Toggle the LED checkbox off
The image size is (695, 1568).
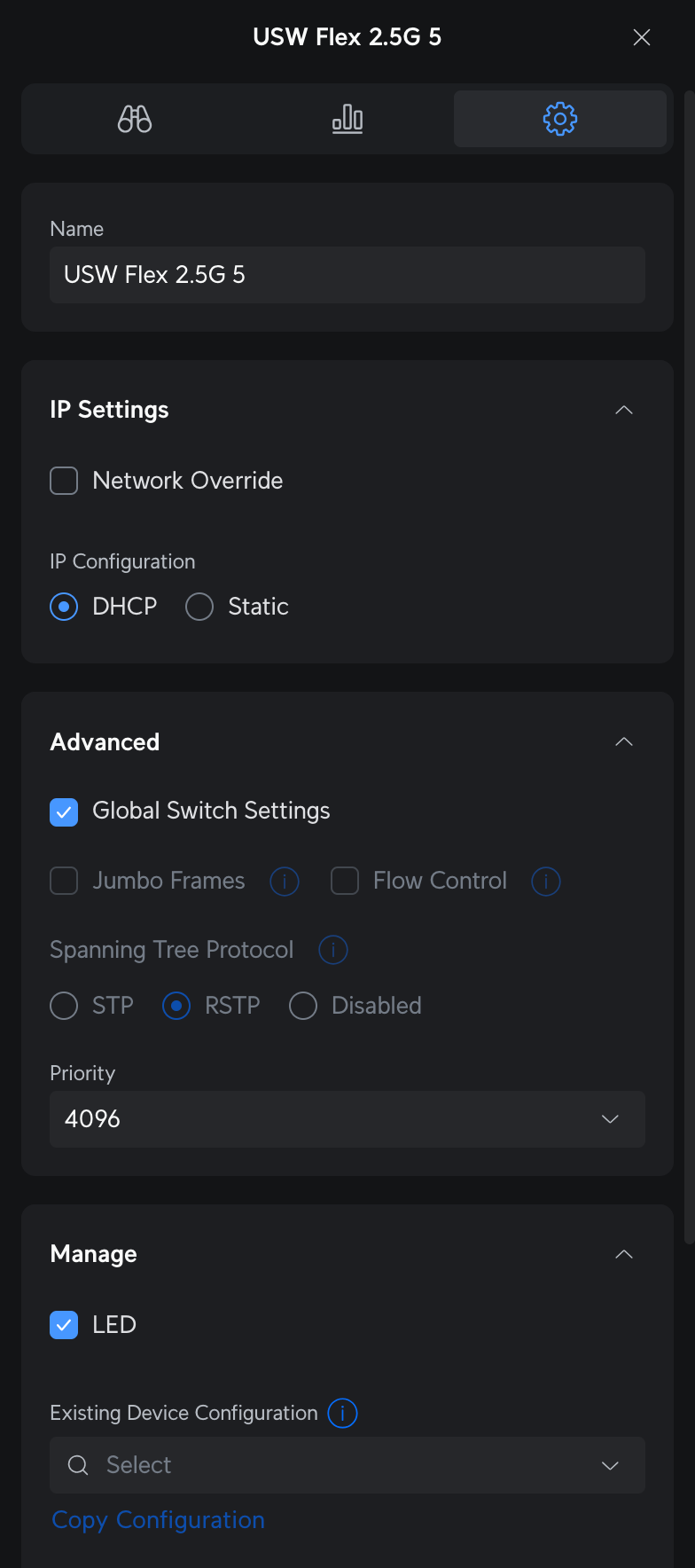pyautogui.click(x=64, y=1325)
